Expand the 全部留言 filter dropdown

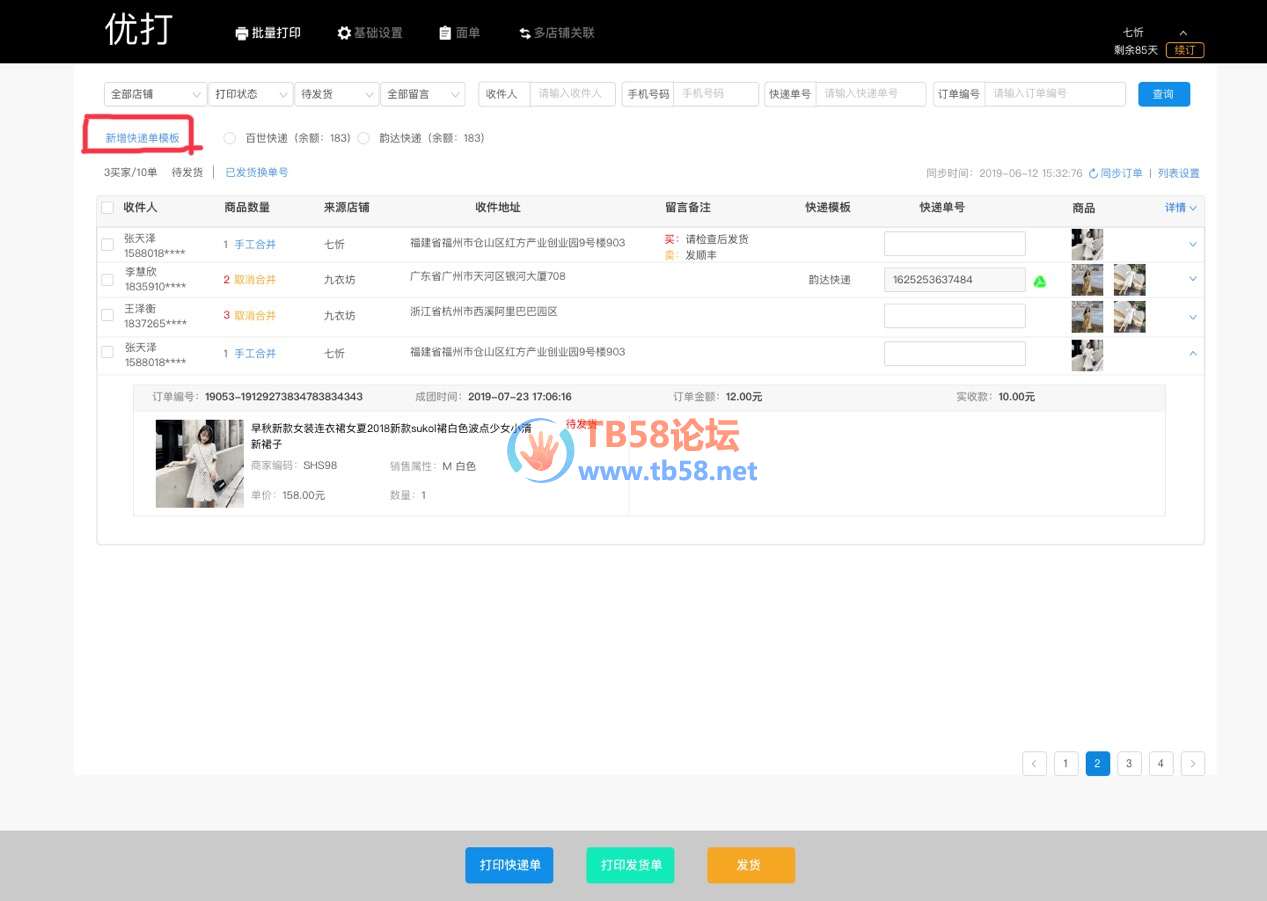point(423,94)
